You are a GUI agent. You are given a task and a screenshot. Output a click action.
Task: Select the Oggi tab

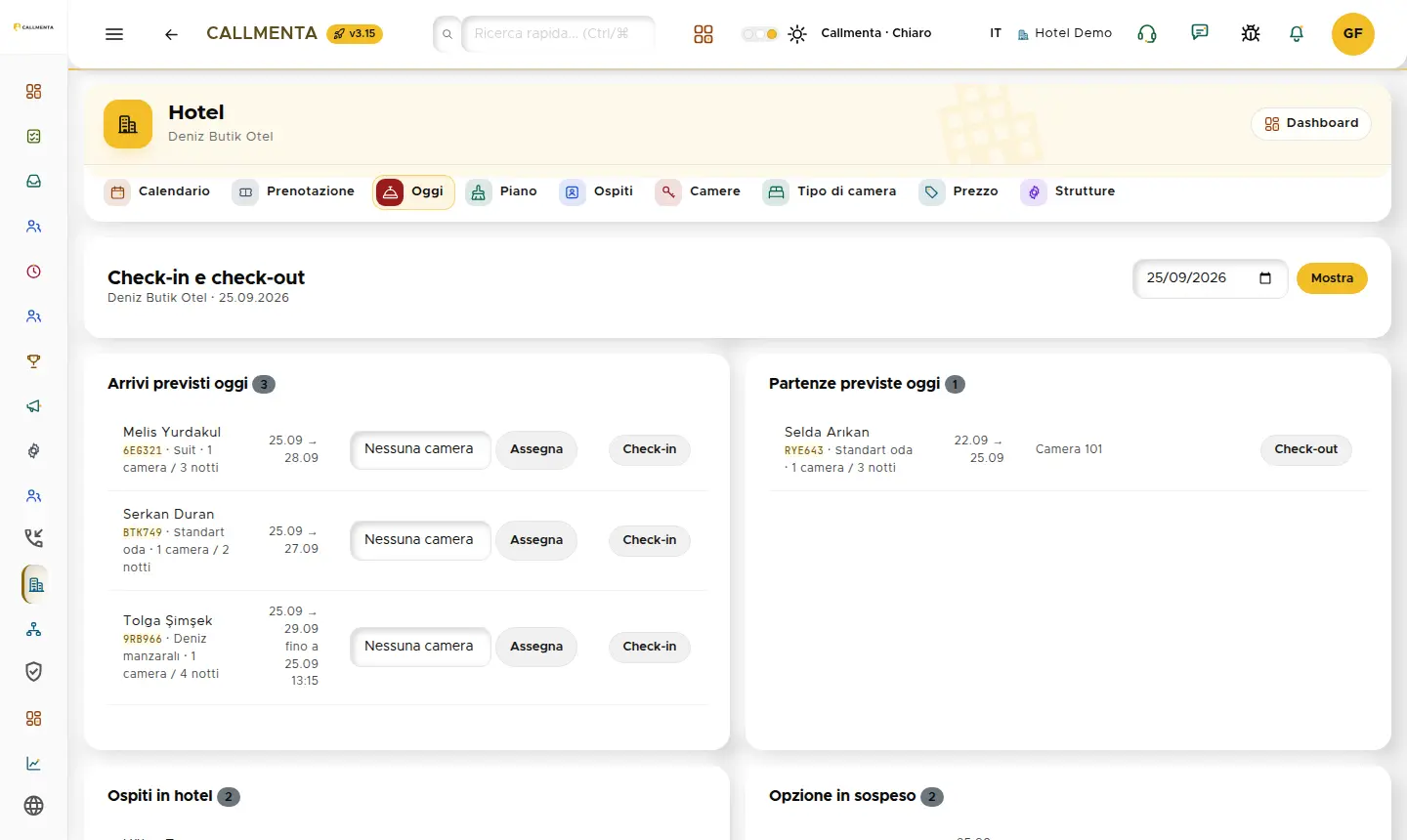tap(413, 191)
